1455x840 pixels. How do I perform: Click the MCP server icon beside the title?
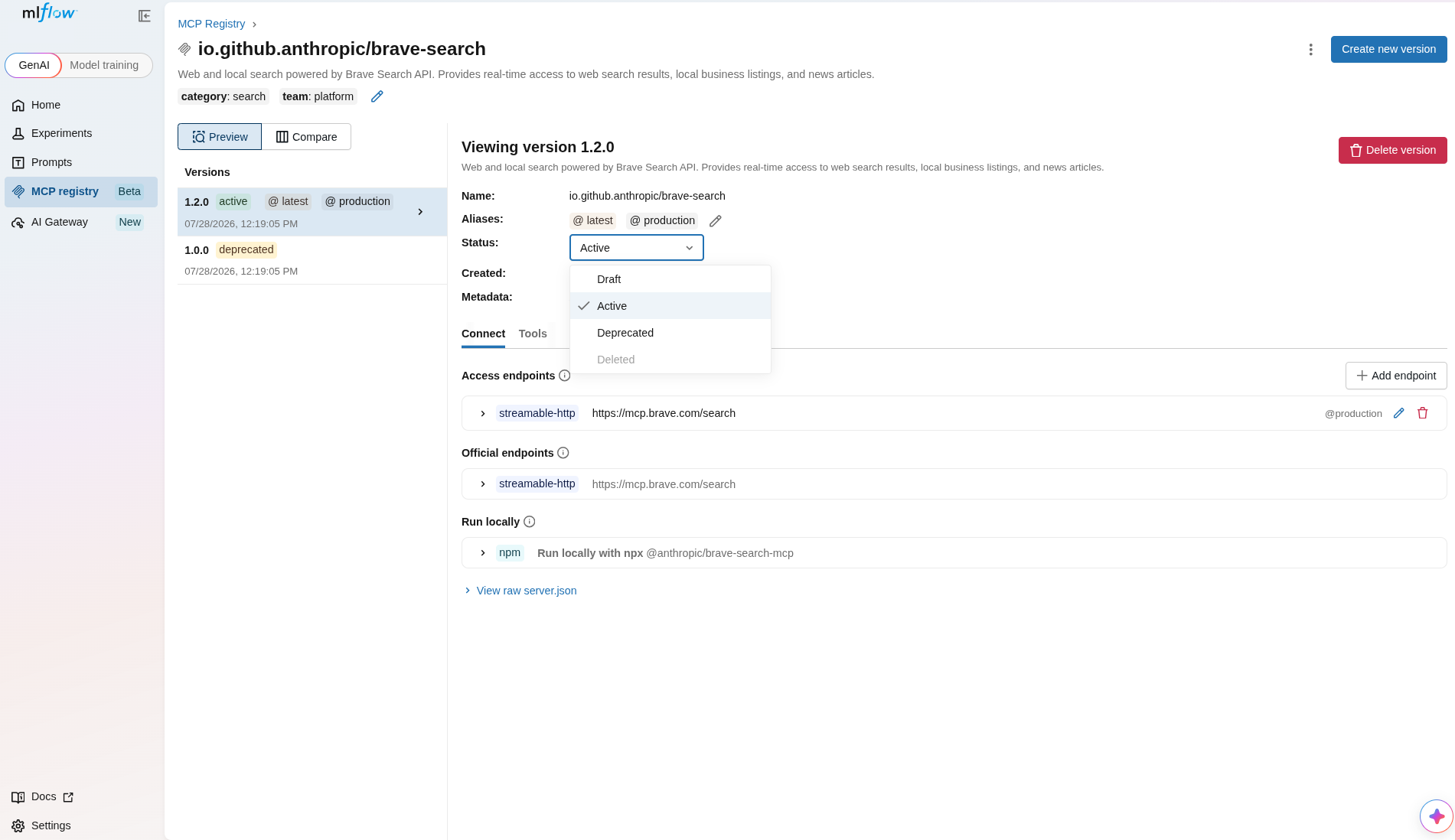coord(184,49)
